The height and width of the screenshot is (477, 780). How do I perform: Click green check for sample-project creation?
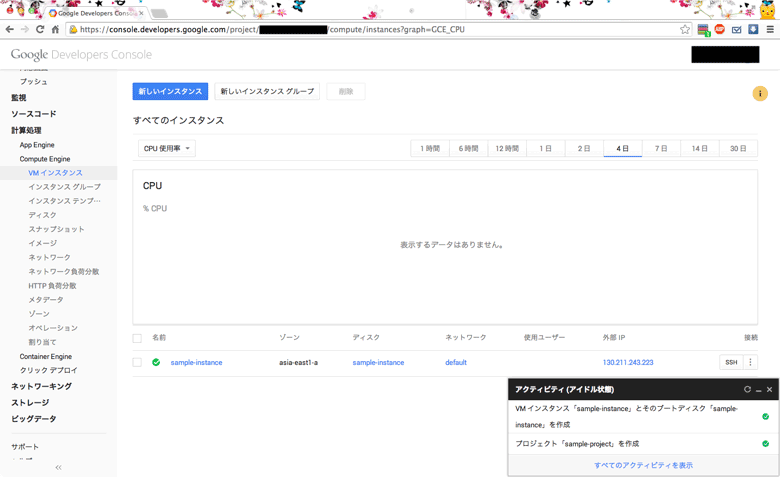766,443
